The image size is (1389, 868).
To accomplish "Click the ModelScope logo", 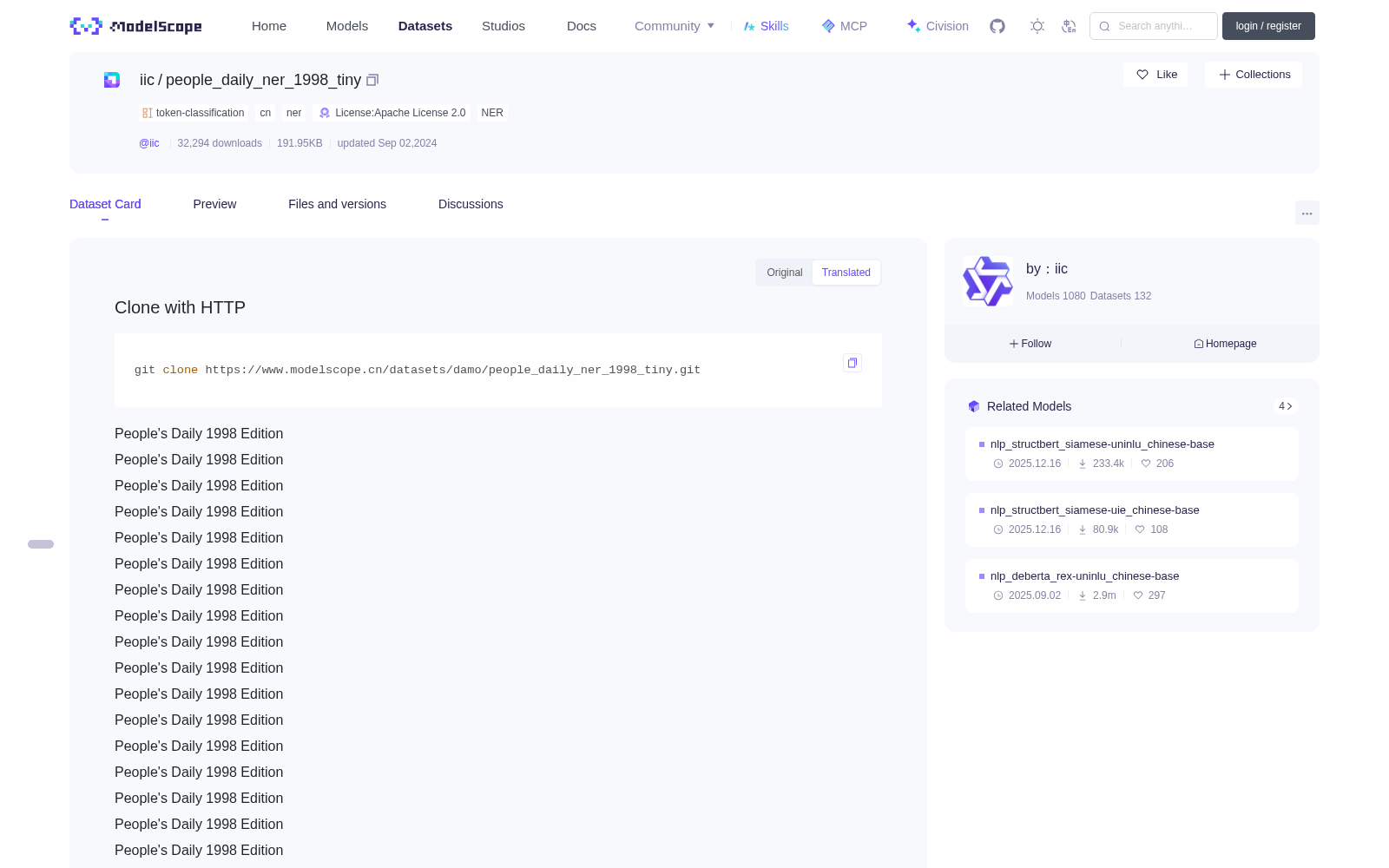I will click(x=135, y=26).
